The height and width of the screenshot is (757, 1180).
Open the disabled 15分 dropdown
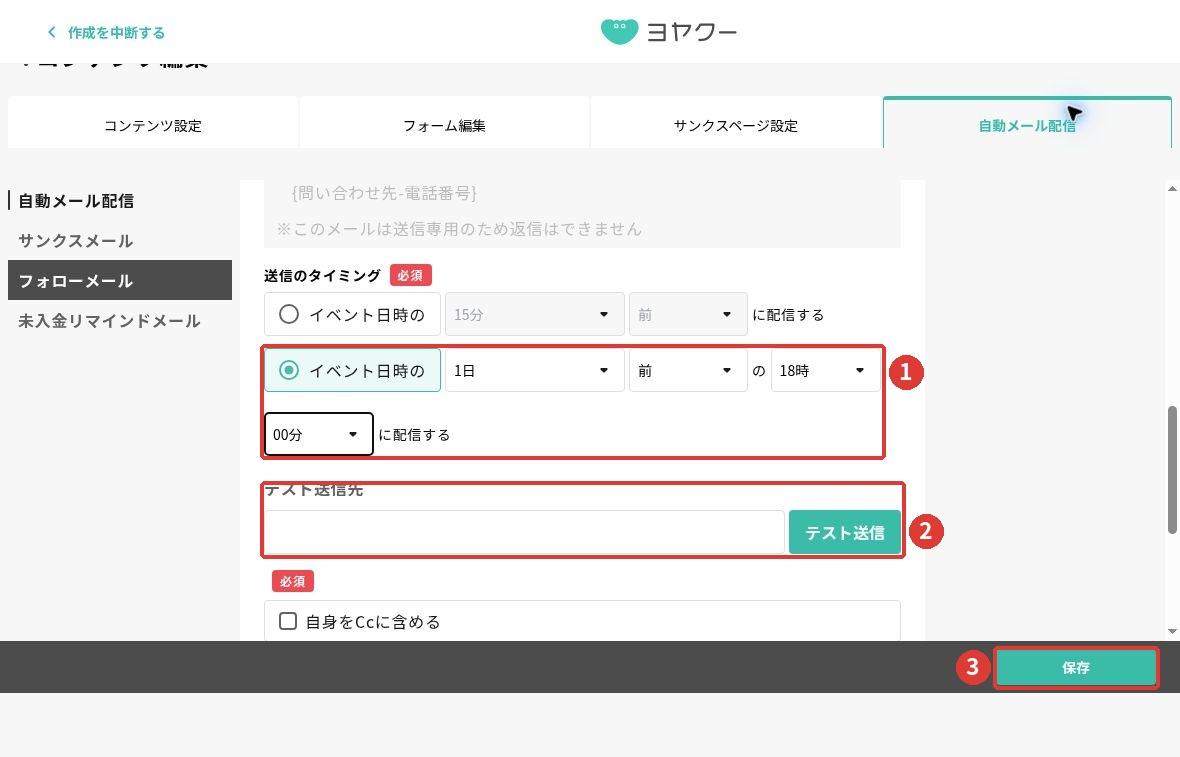[534, 314]
